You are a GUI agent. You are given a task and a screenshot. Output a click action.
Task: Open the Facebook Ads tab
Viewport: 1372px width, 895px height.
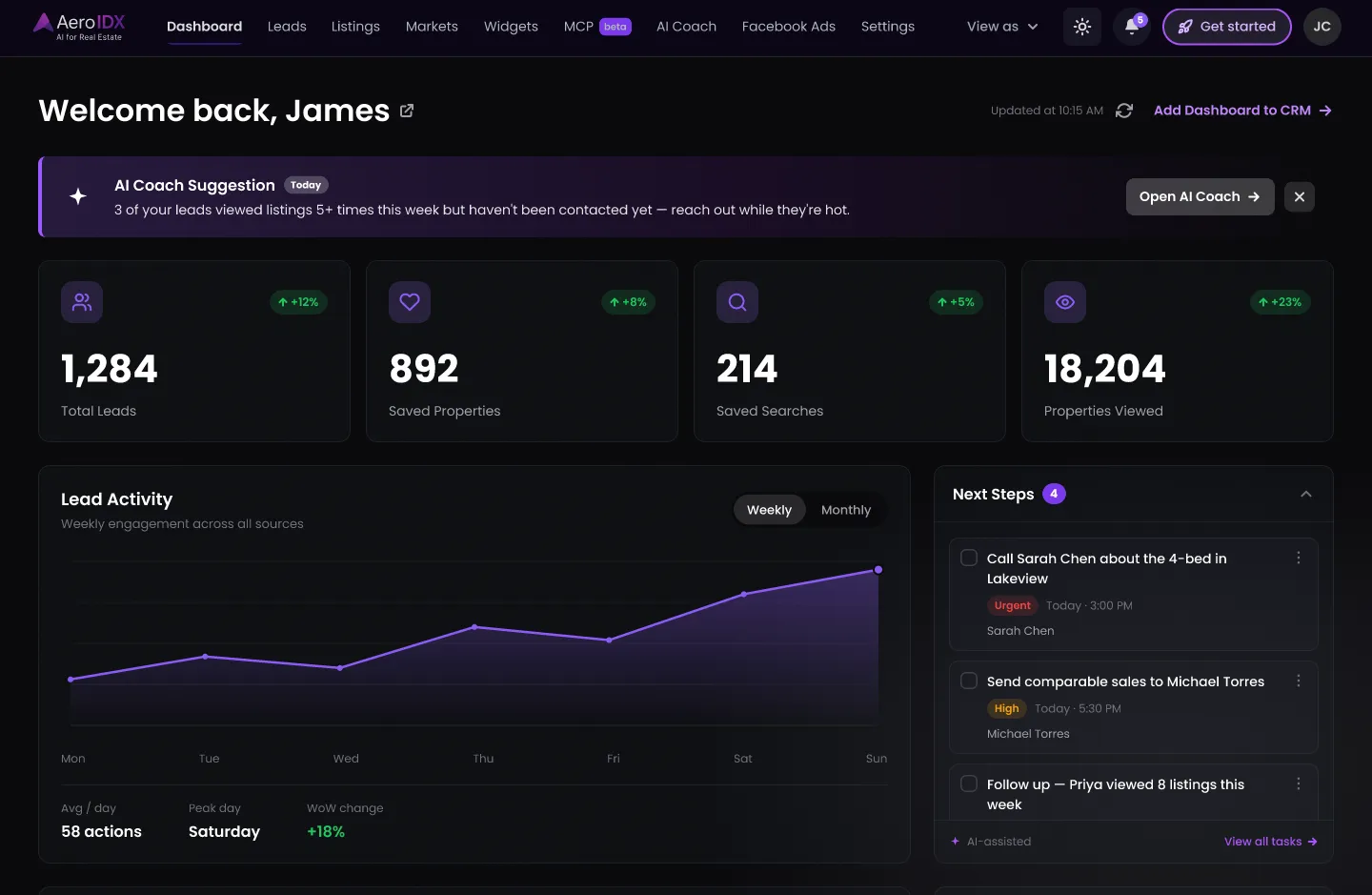coord(789,27)
